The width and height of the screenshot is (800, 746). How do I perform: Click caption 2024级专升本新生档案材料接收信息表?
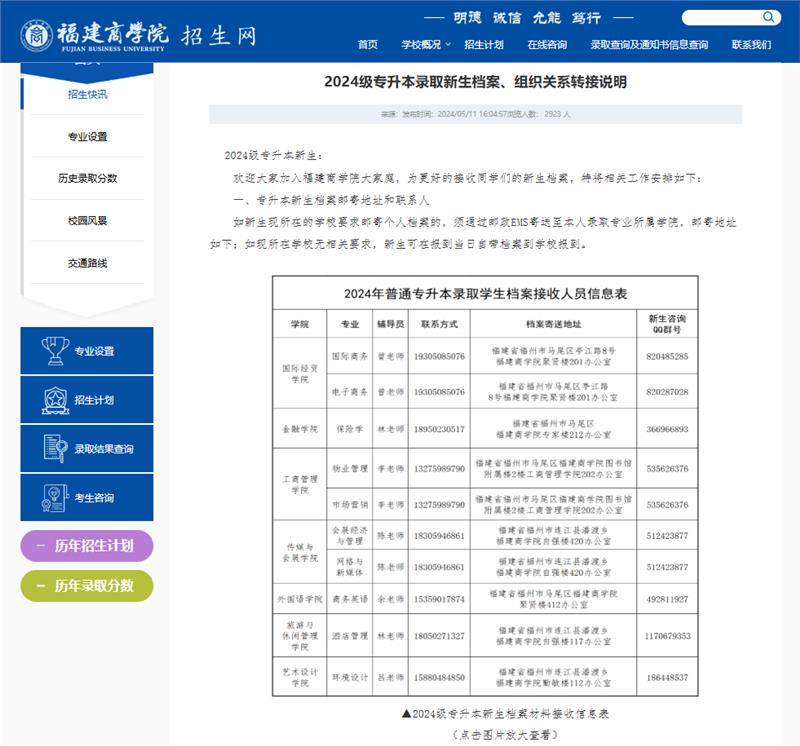[x=505, y=713]
